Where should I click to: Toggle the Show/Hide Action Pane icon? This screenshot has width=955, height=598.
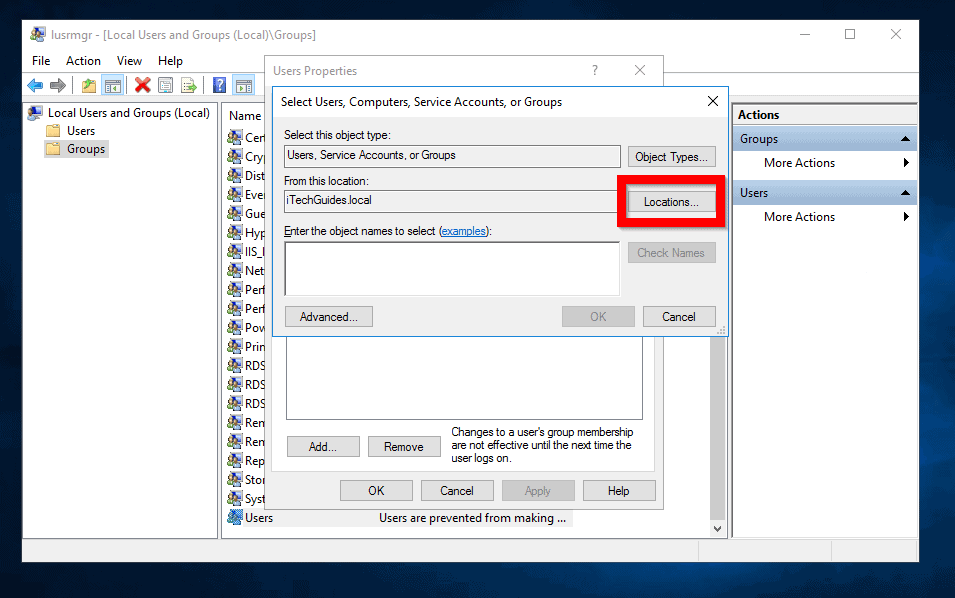[x=245, y=85]
